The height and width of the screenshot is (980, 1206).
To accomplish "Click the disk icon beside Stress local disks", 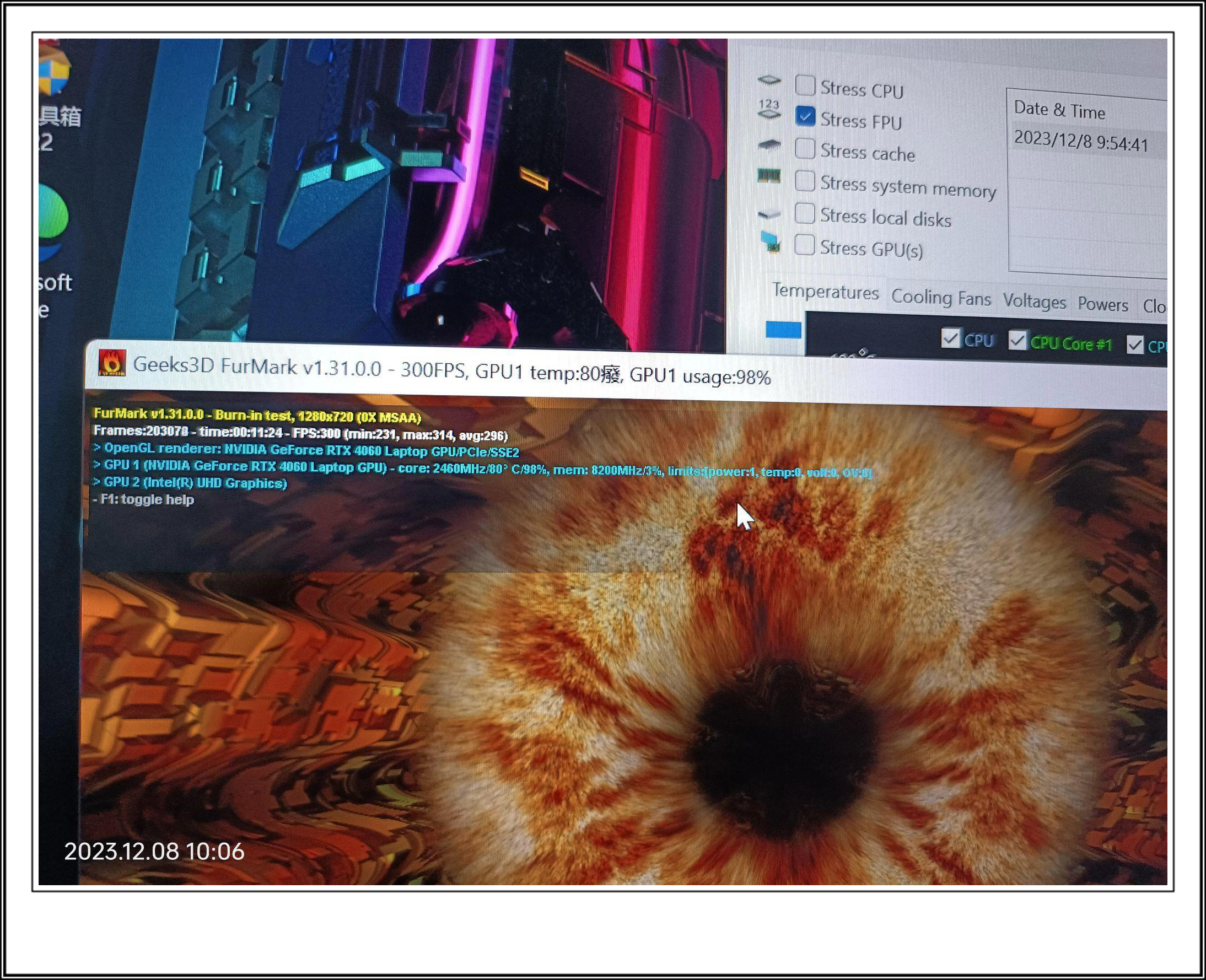I will (x=769, y=214).
